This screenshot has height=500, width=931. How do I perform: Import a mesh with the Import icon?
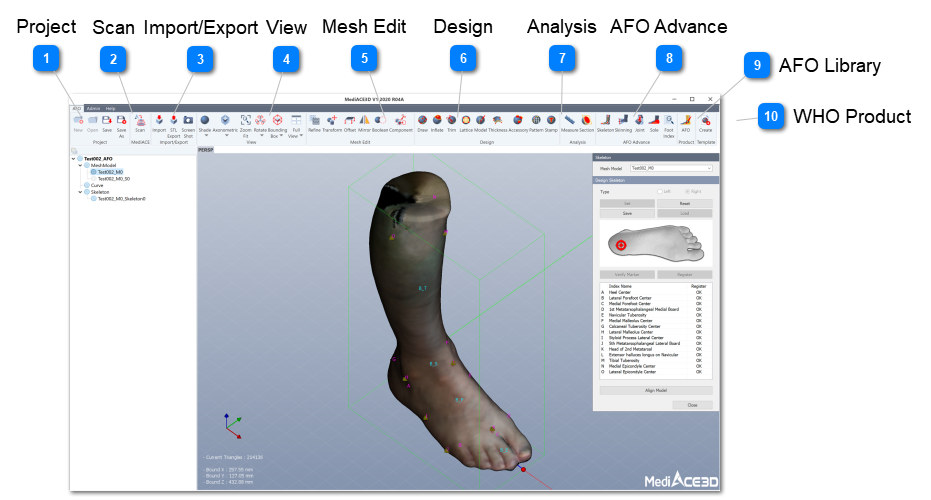tap(159, 123)
